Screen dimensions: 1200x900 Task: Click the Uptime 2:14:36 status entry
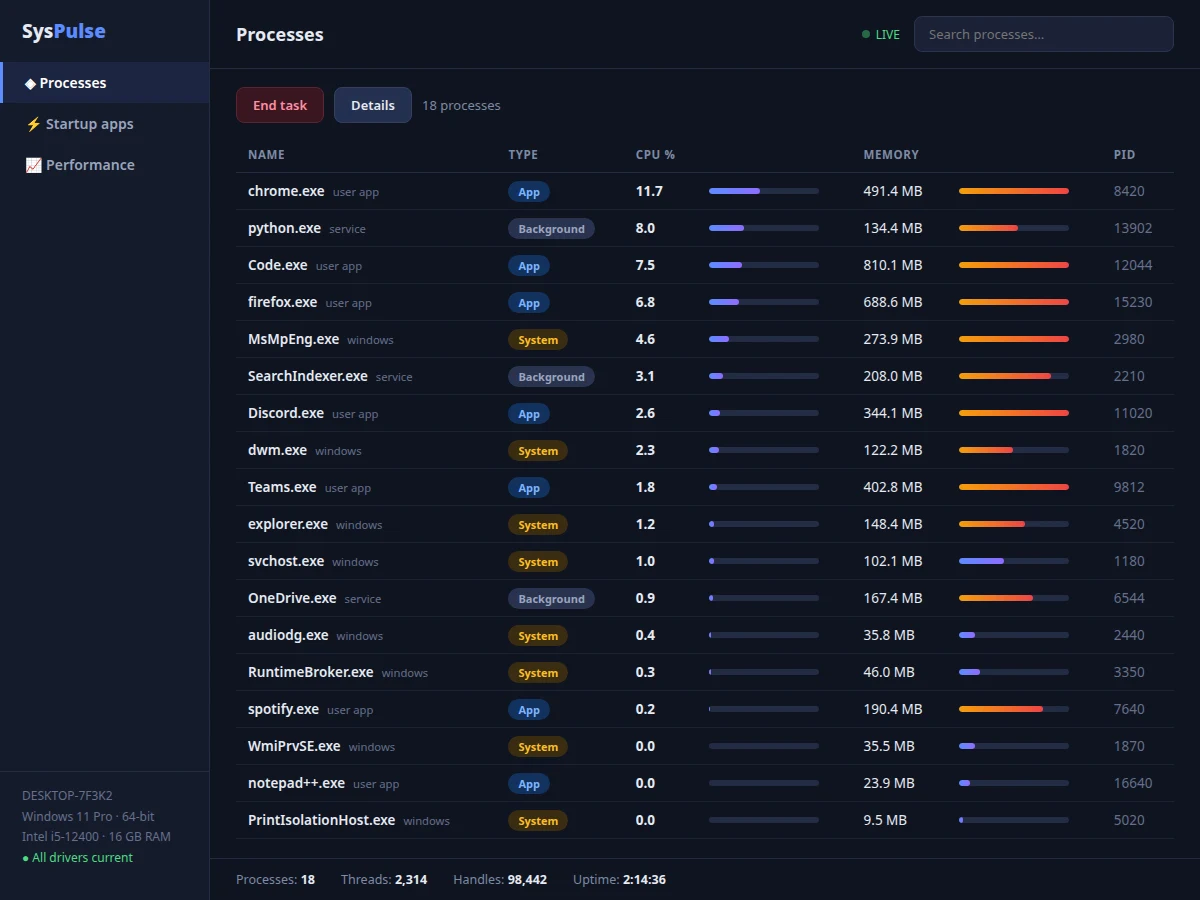pyautogui.click(x=619, y=880)
